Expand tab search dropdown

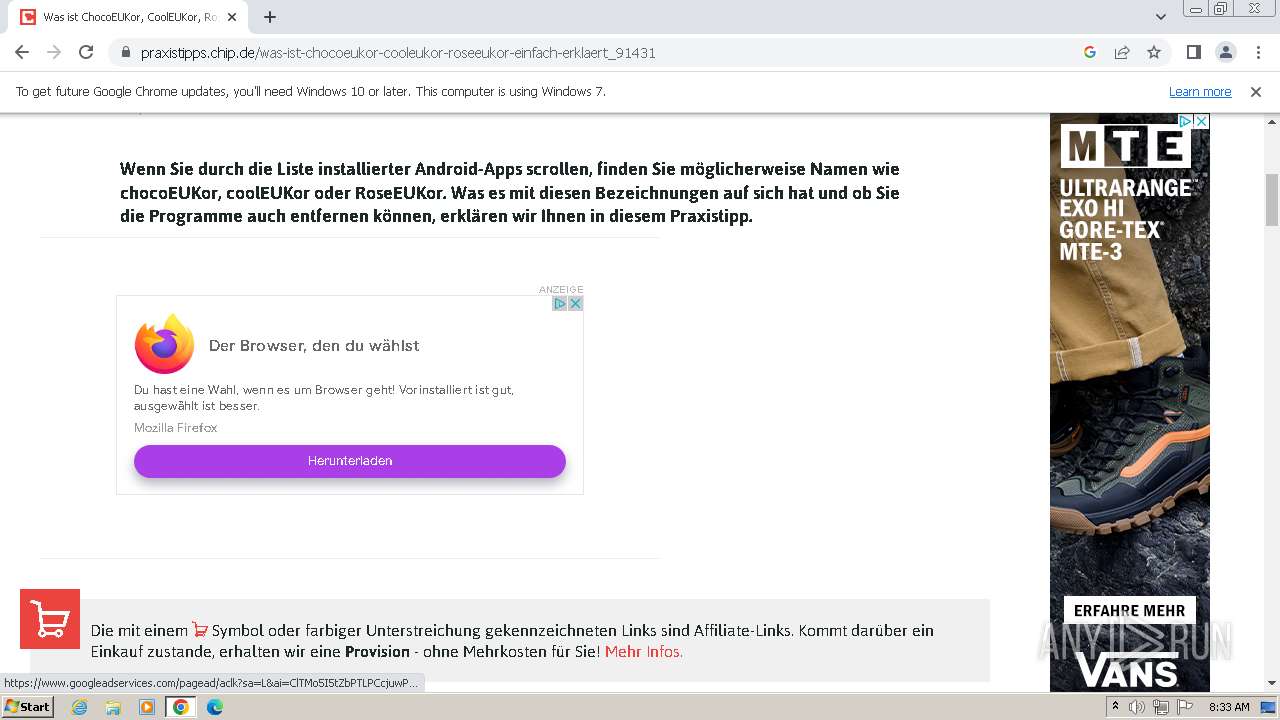coord(1160,17)
